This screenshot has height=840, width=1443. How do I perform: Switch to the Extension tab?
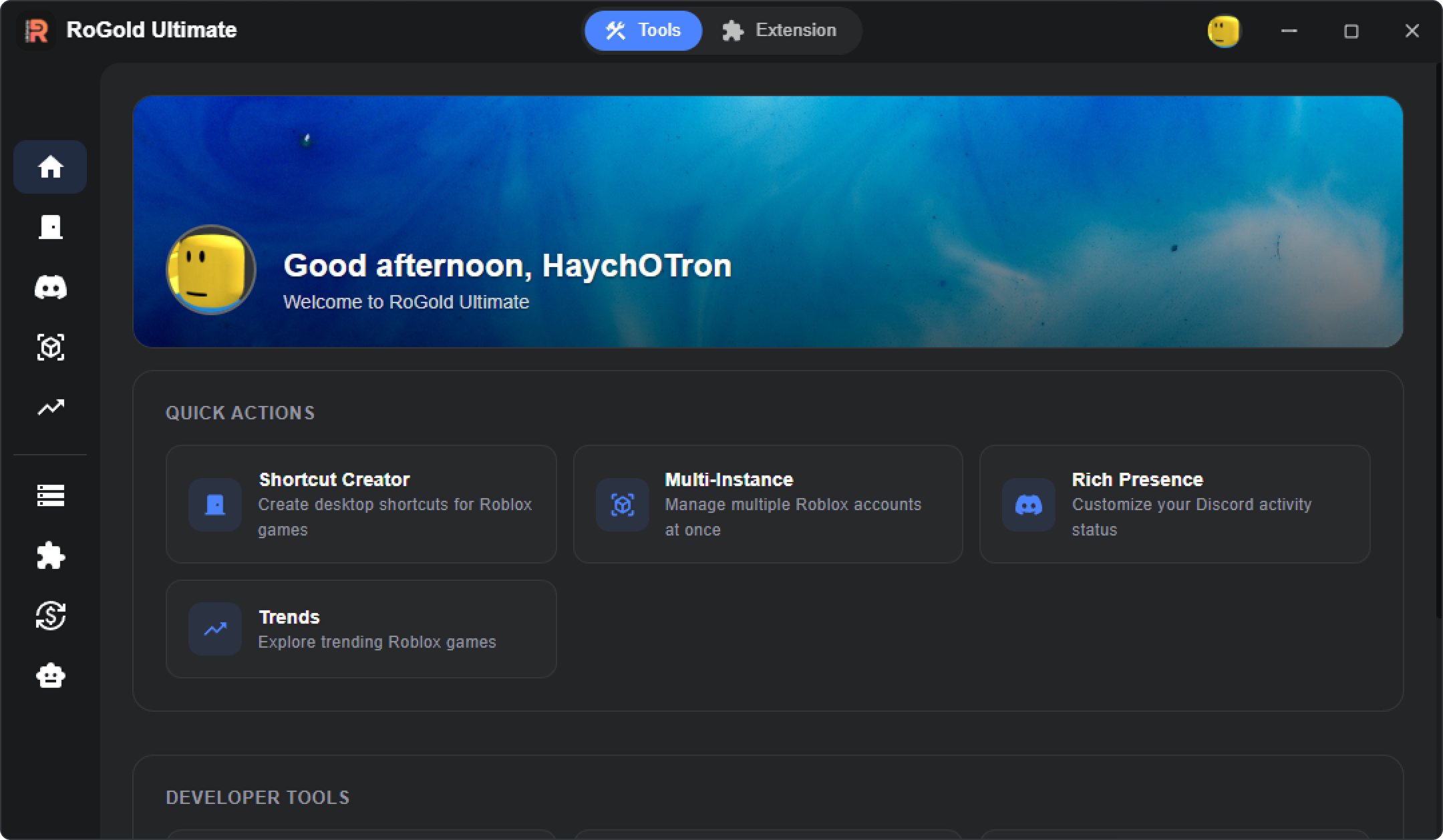(780, 31)
